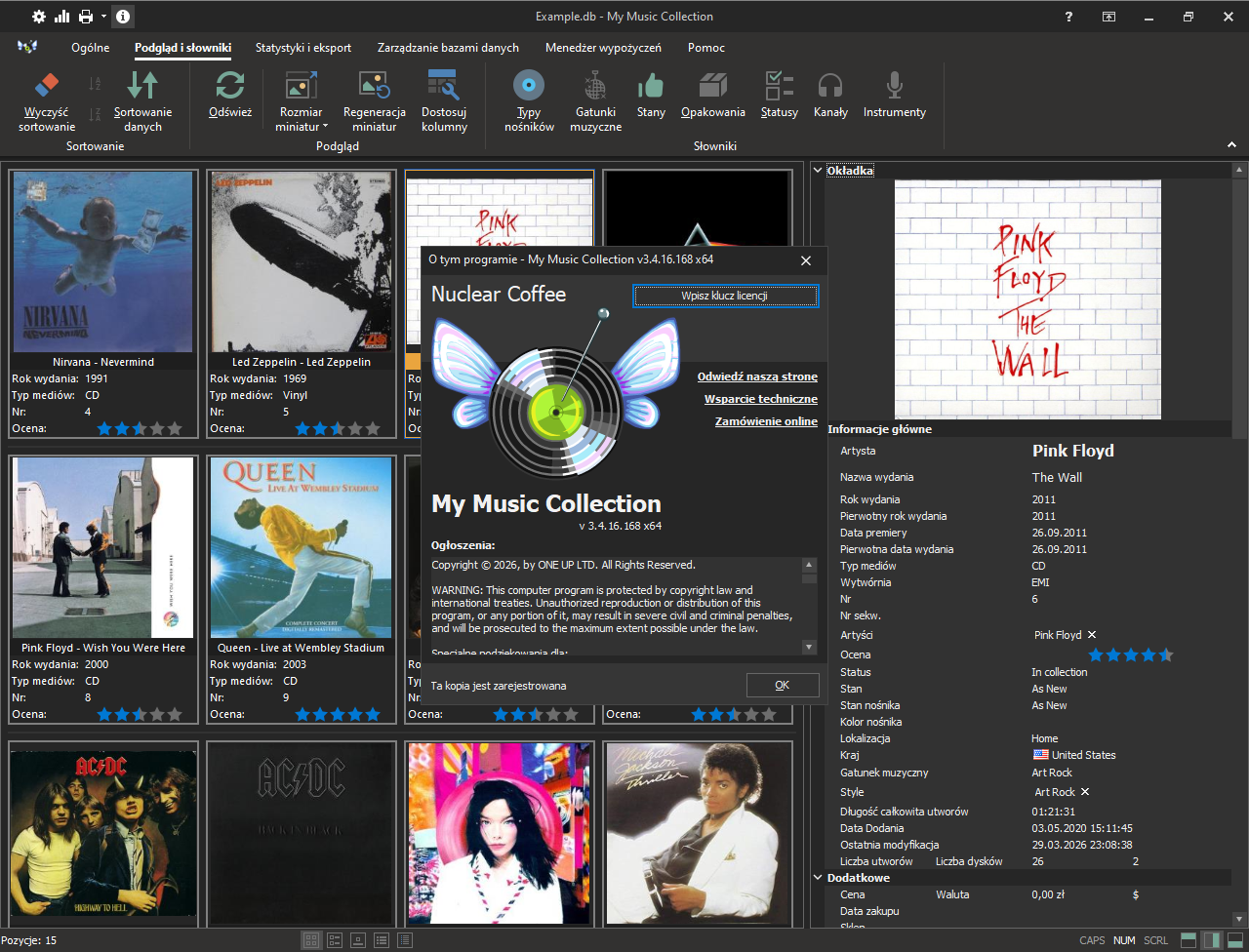Collapse the ribbon with the chevron
The image size is (1249, 952).
pyautogui.click(x=1231, y=145)
